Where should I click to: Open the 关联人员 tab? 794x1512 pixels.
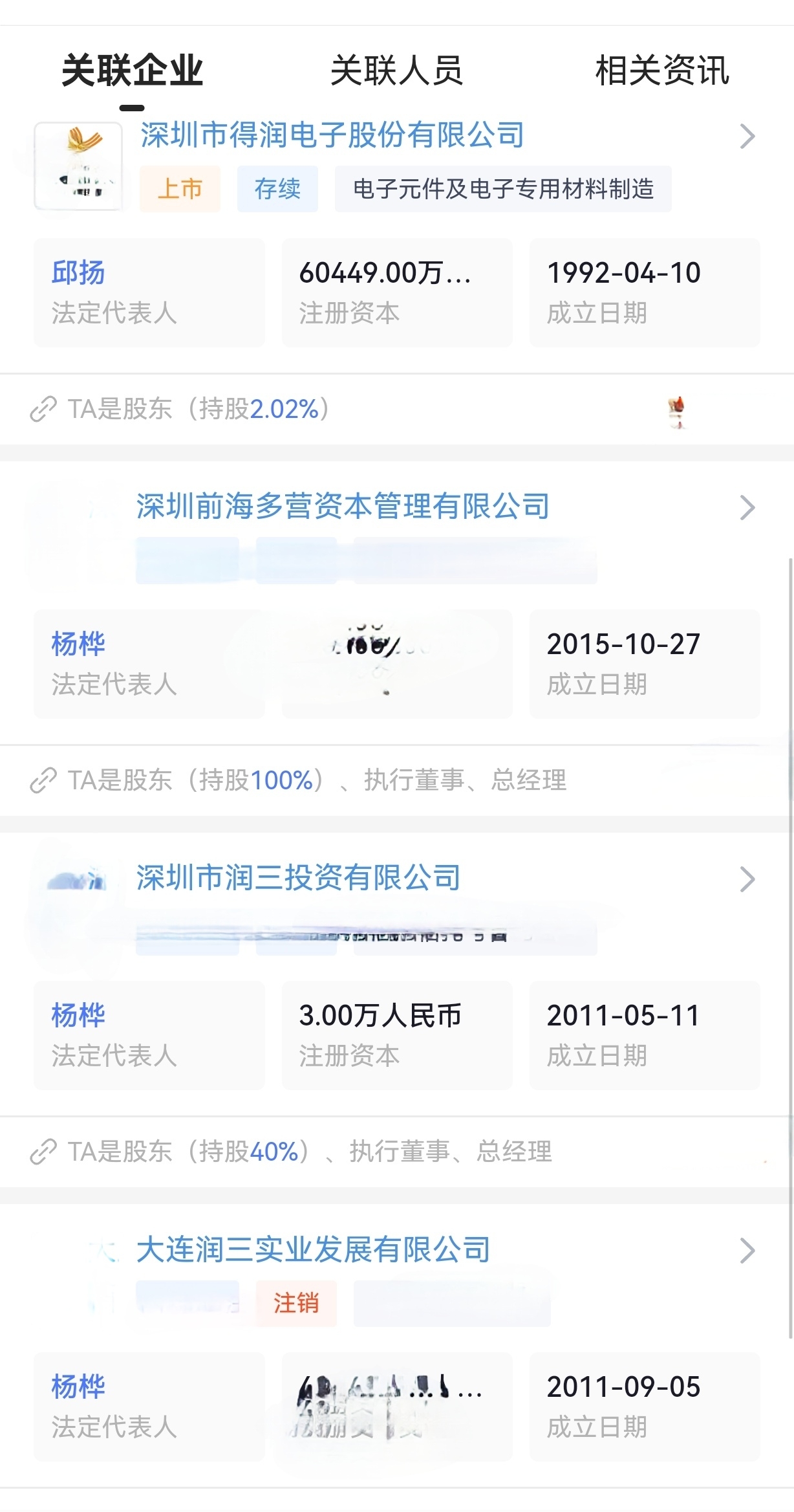[396, 71]
